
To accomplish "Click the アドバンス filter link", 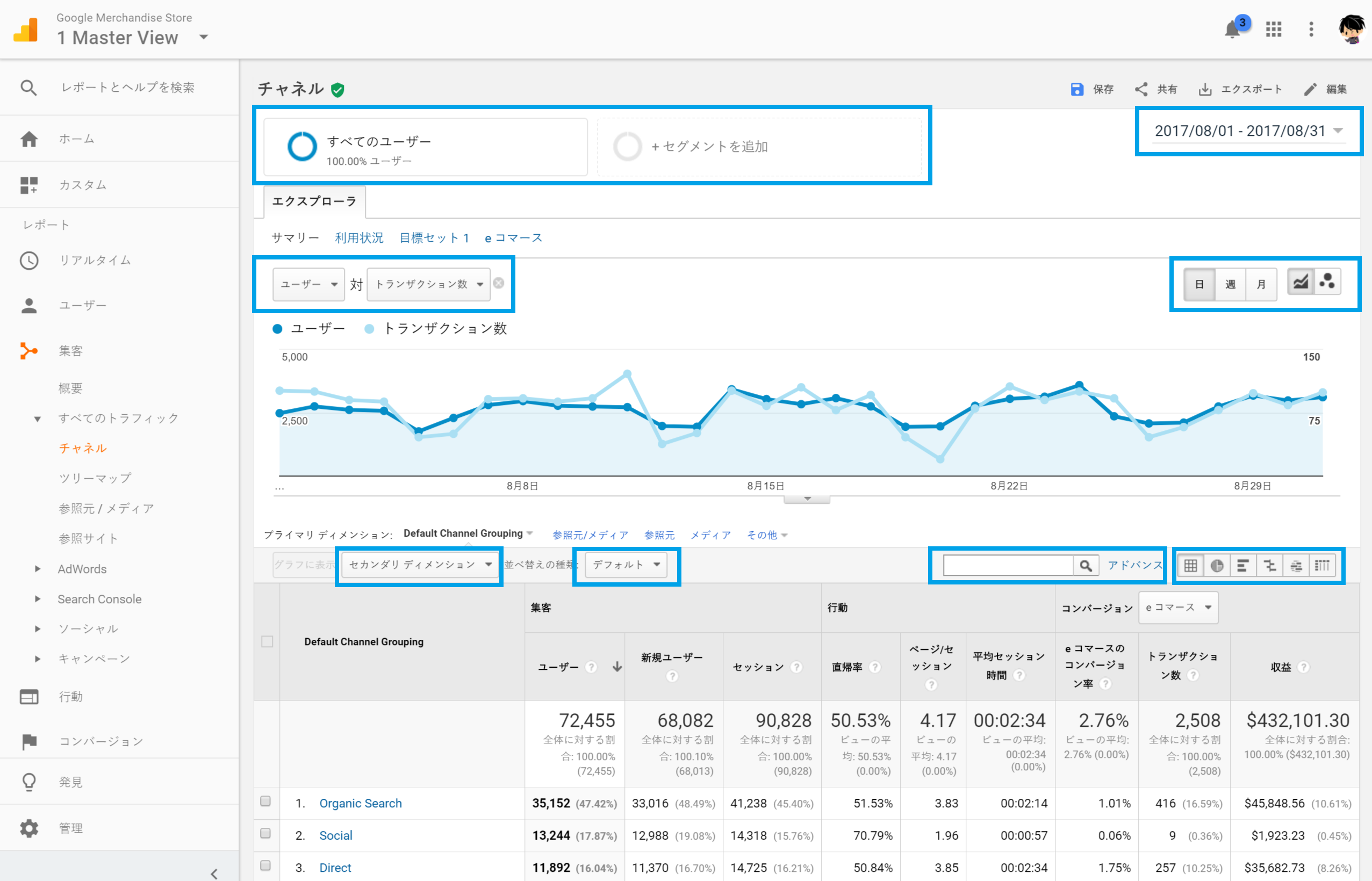I will (x=1135, y=565).
